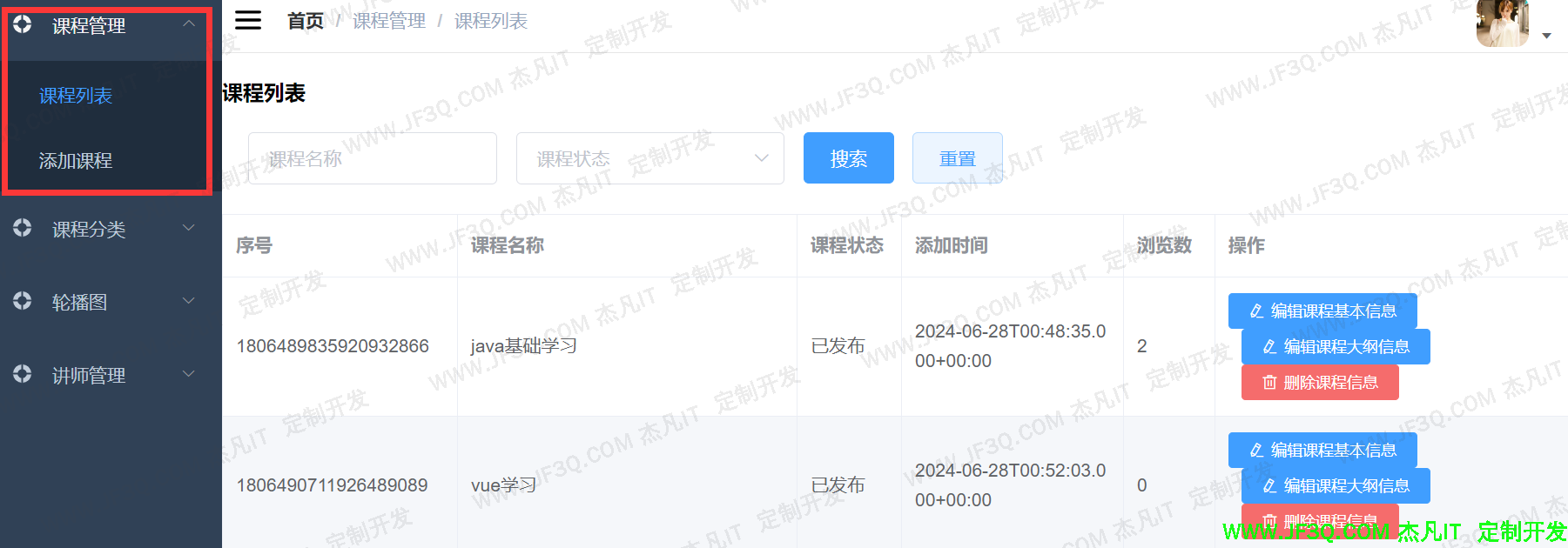1568x548 pixels.
Task: Click the 课程管理 sidebar icon
Action: pos(23,24)
